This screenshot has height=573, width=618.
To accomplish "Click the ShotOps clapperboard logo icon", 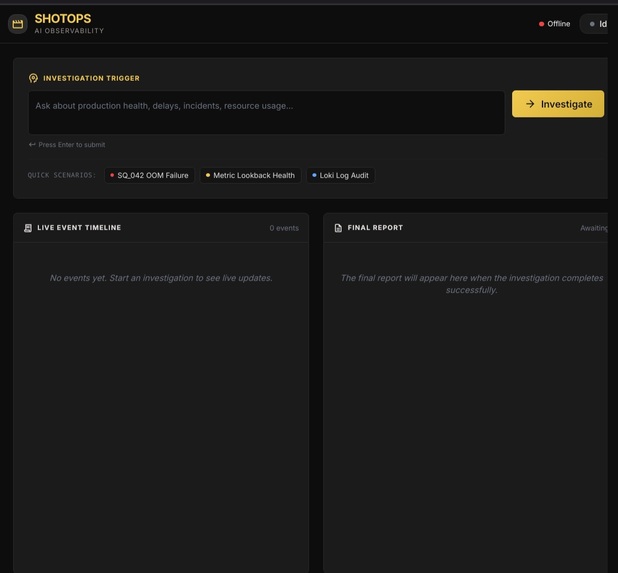I will [x=18, y=24].
